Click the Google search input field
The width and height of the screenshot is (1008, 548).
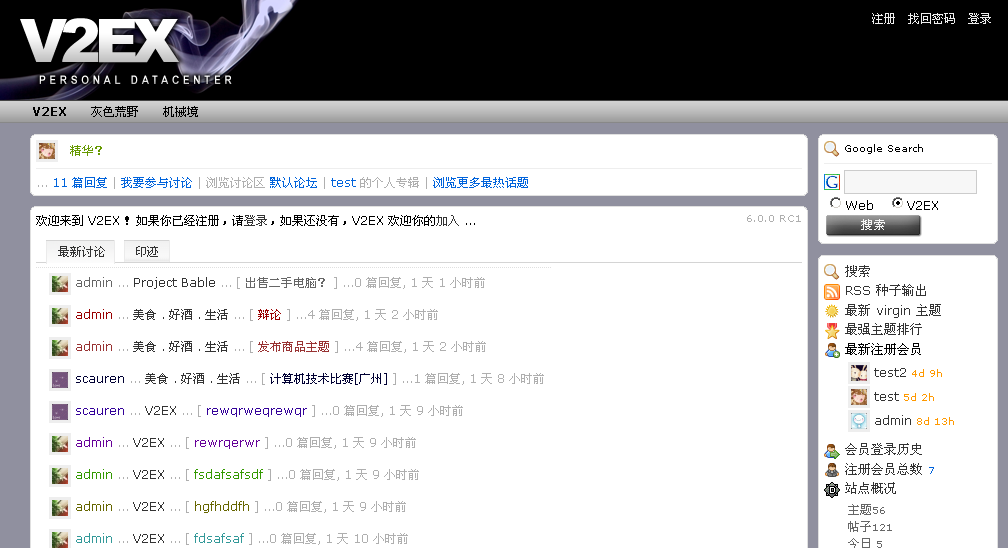[x=910, y=182]
